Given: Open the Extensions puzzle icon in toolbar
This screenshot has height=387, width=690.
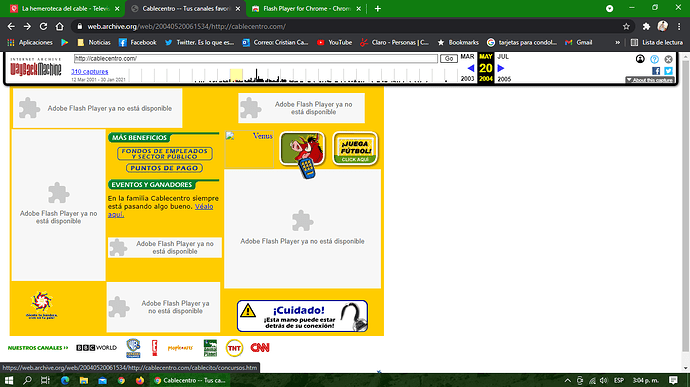Looking at the screenshot, I should coord(646,26).
